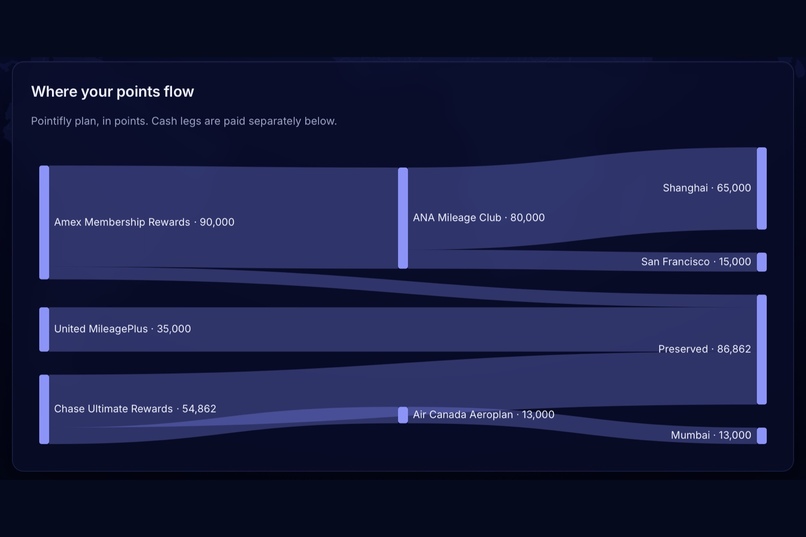Click the Amex Membership Rewards node bar
The height and width of the screenshot is (537, 806).
[x=44, y=223]
